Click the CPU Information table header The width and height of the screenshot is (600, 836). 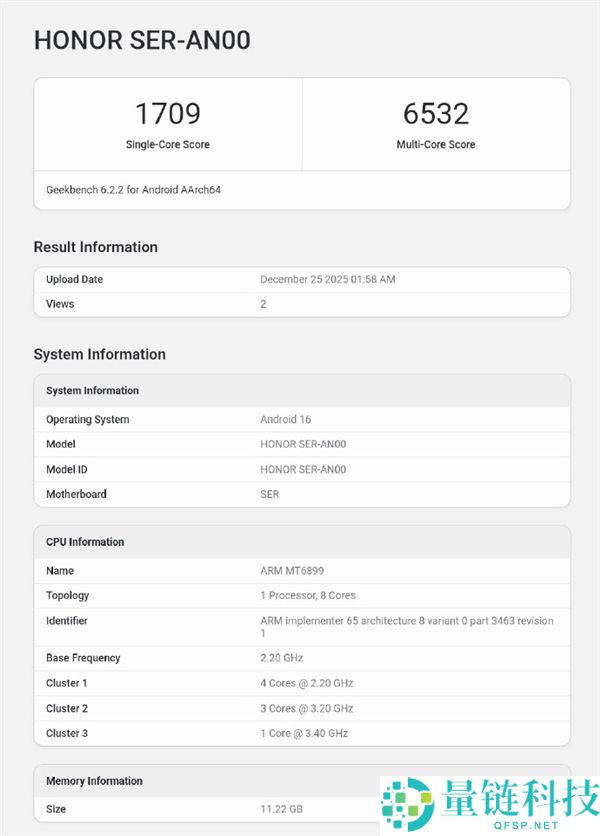click(x=85, y=542)
